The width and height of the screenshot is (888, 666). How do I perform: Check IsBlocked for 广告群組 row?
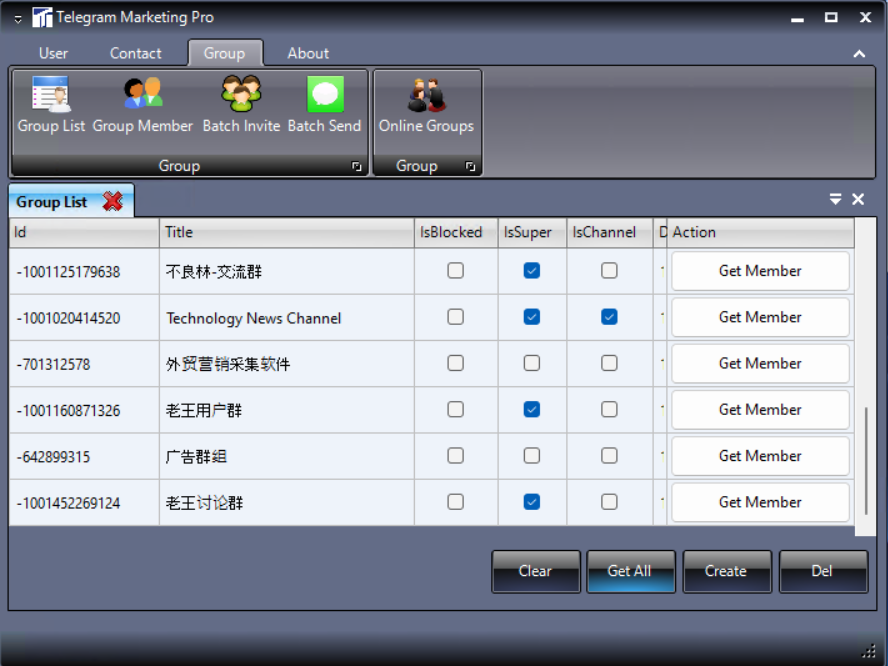coord(455,456)
